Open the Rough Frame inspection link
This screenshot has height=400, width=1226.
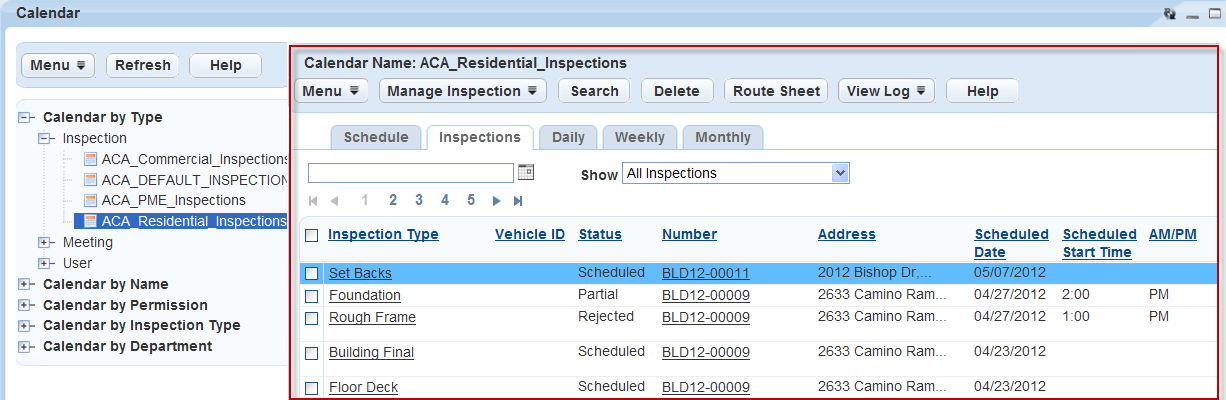pos(372,317)
